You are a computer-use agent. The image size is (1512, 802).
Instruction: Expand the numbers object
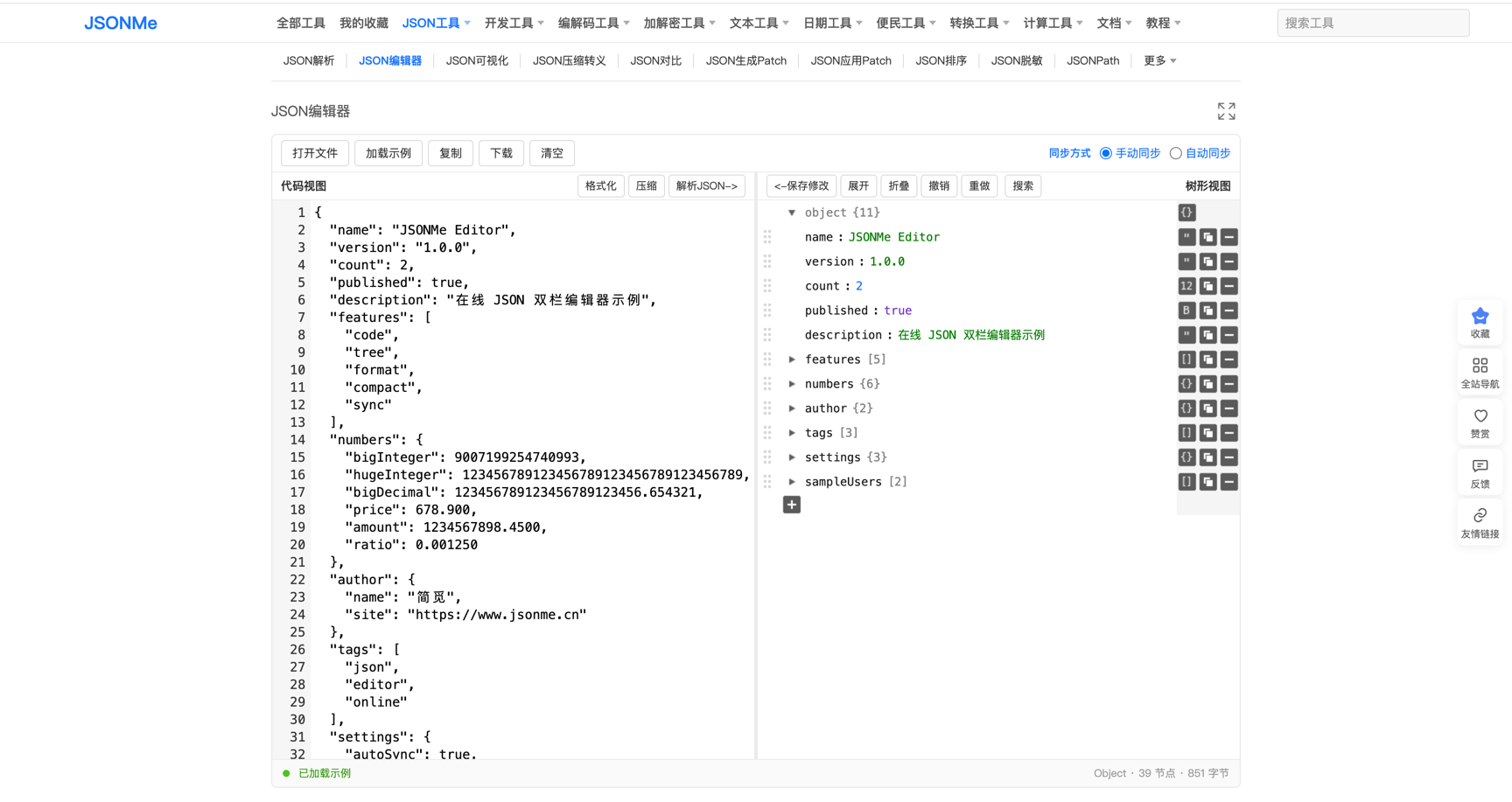tap(792, 384)
